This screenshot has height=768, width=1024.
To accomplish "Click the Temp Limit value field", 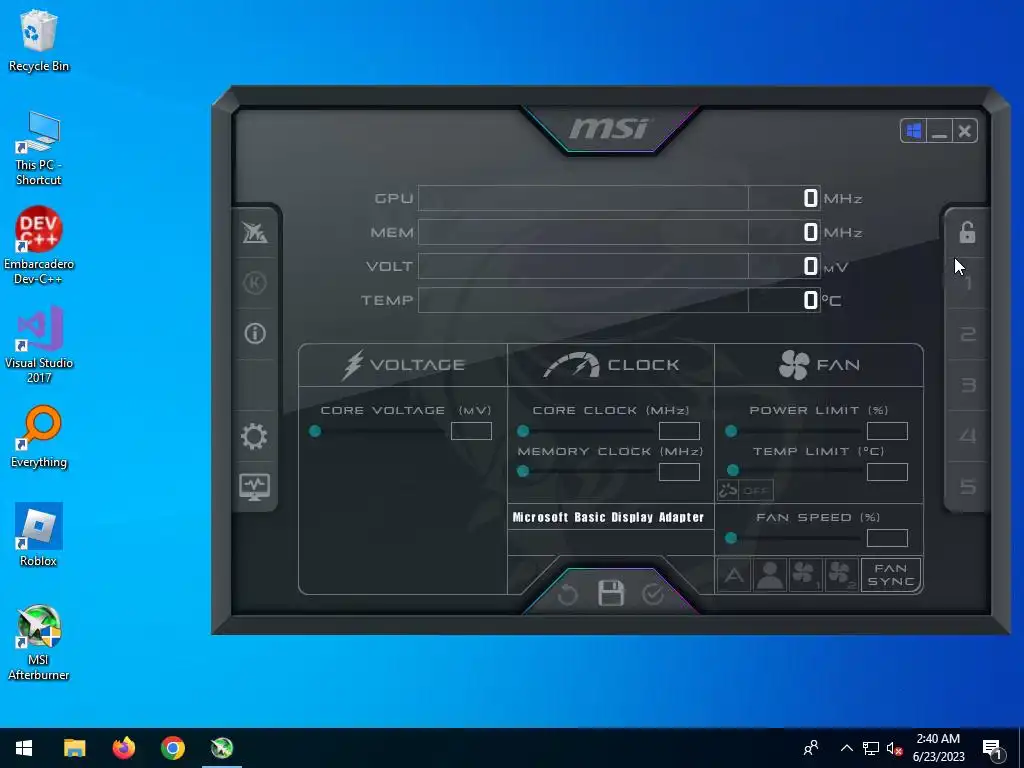I will click(887, 472).
